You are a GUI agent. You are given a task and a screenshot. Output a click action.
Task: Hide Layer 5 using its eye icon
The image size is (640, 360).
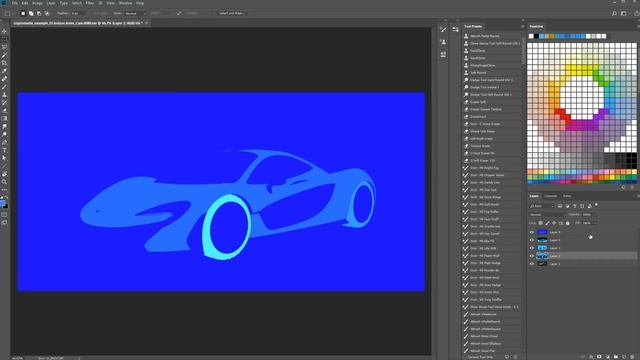(x=532, y=232)
